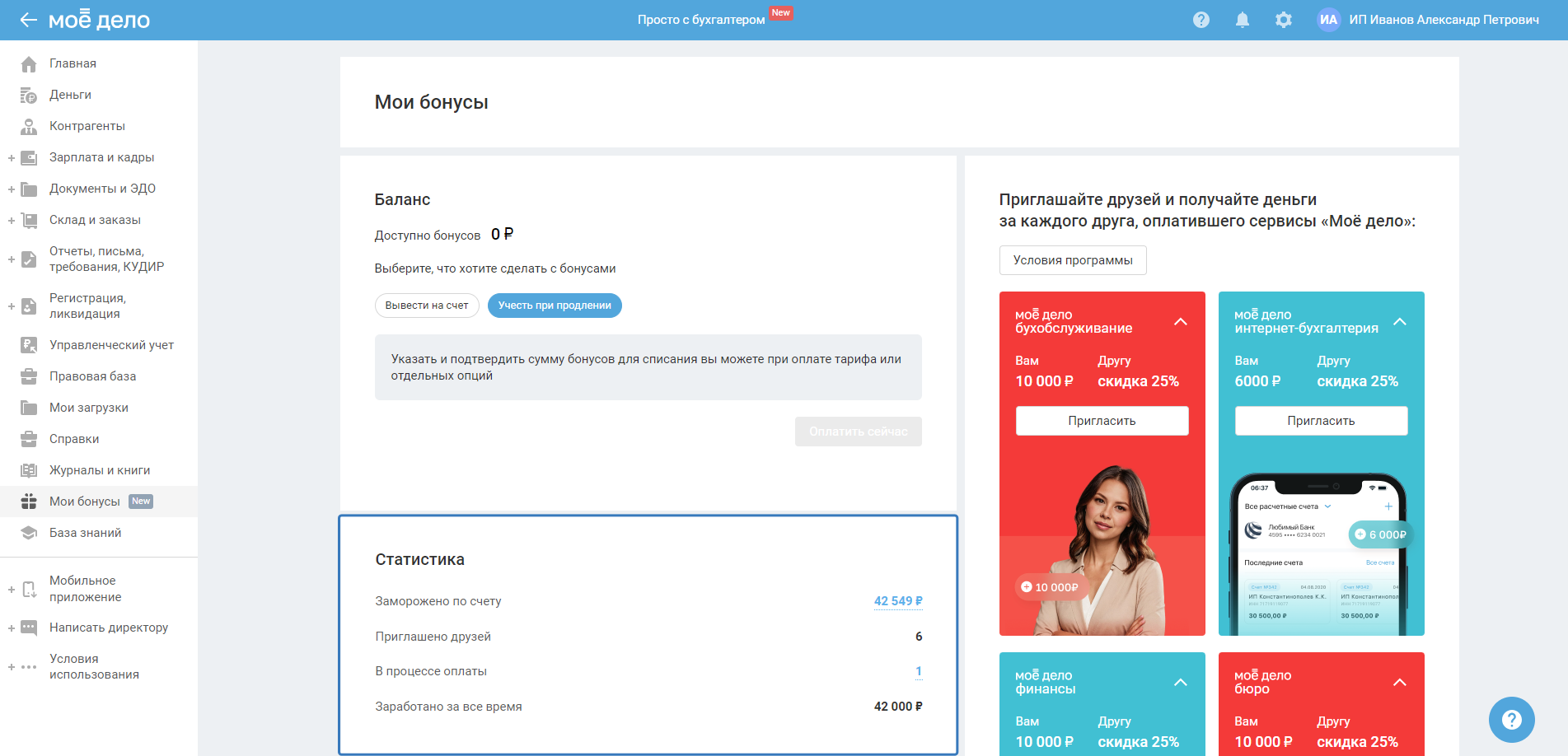Expand the Отчеты, письма, требования menu
The image size is (1568, 756).
pyautogui.click(x=12, y=260)
